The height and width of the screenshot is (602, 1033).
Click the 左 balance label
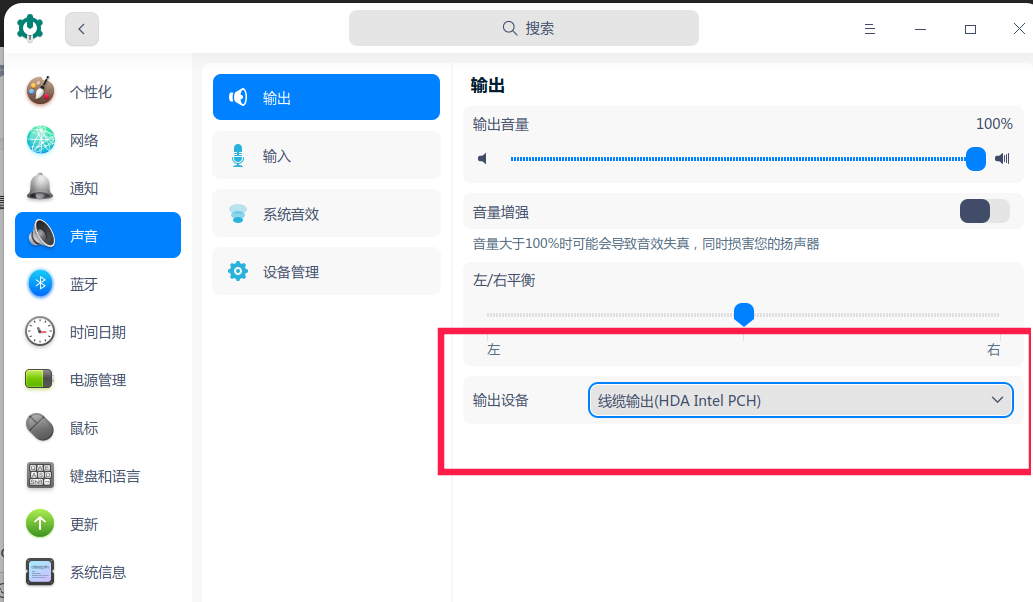pyautogui.click(x=494, y=350)
